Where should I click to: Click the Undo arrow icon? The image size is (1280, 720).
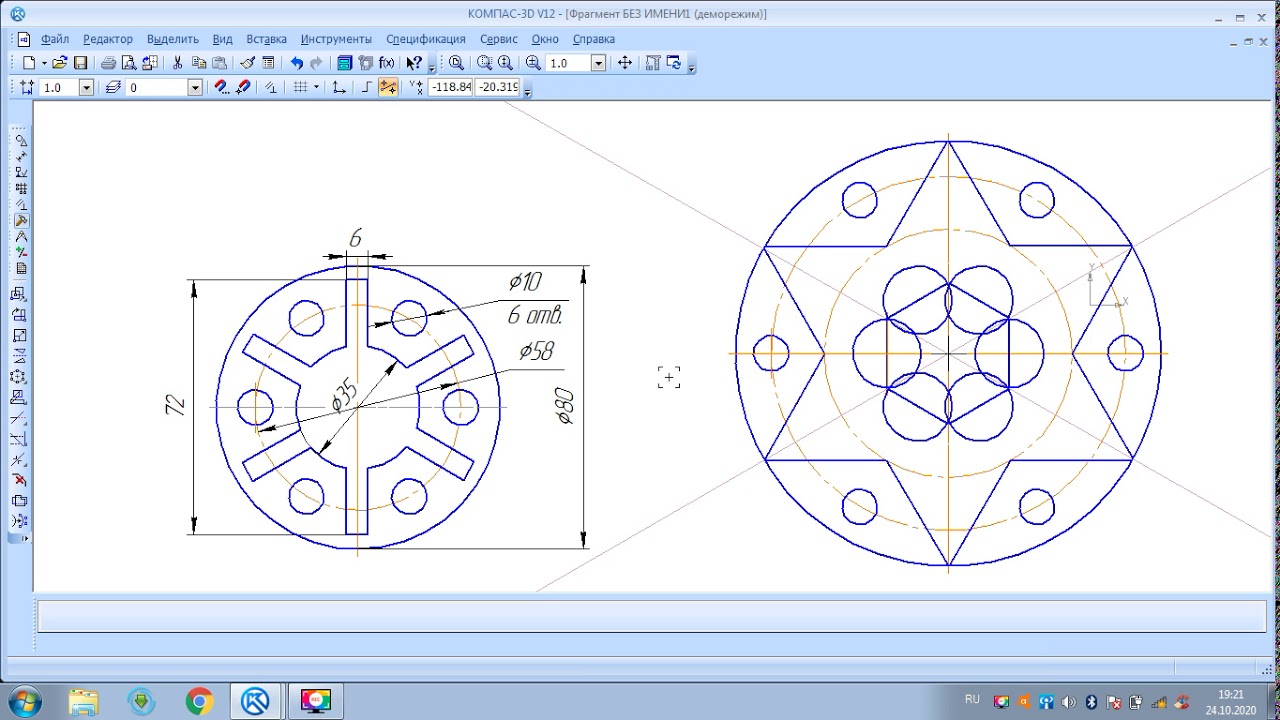[297, 63]
